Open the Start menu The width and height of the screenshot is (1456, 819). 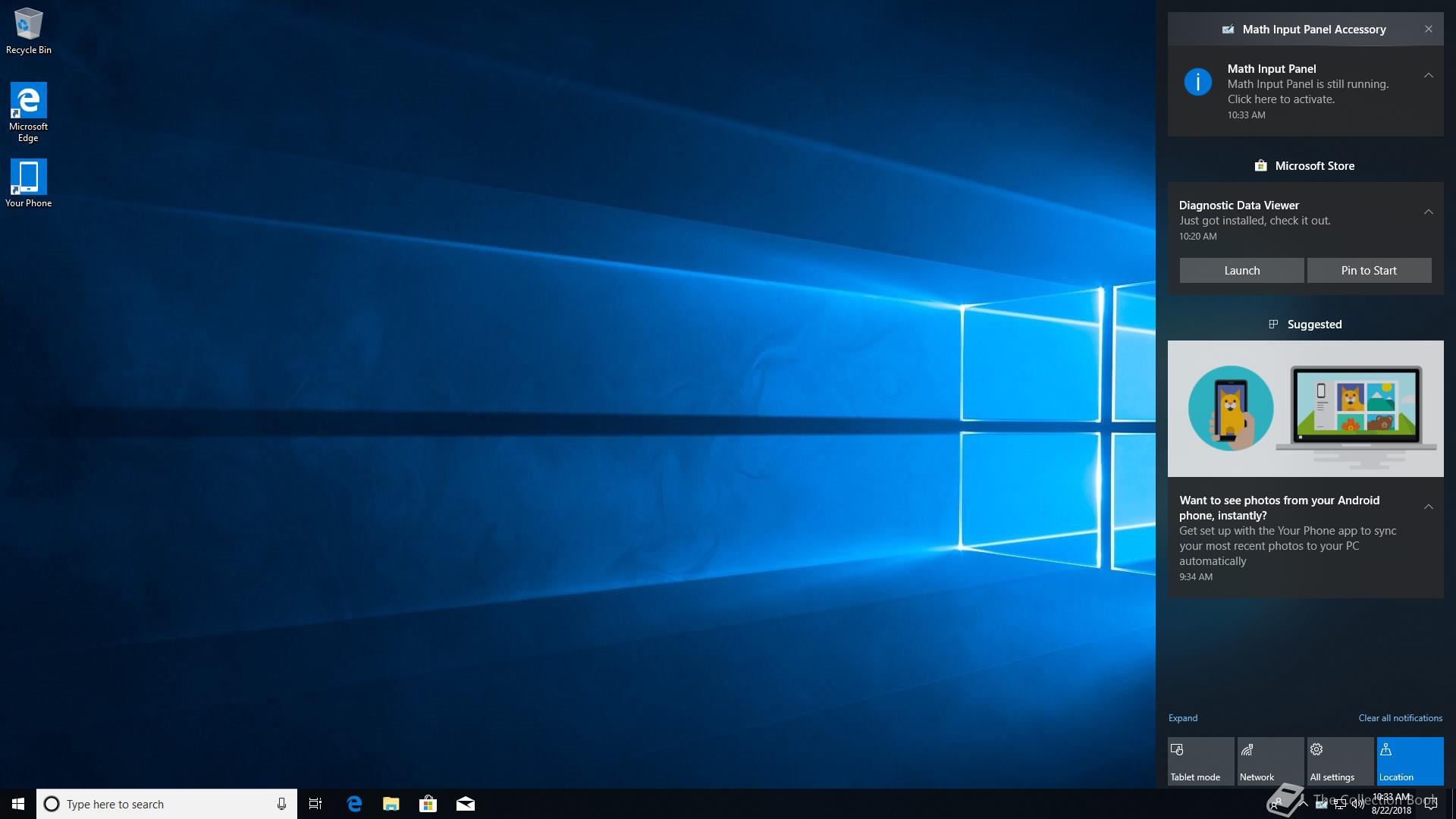coord(18,804)
